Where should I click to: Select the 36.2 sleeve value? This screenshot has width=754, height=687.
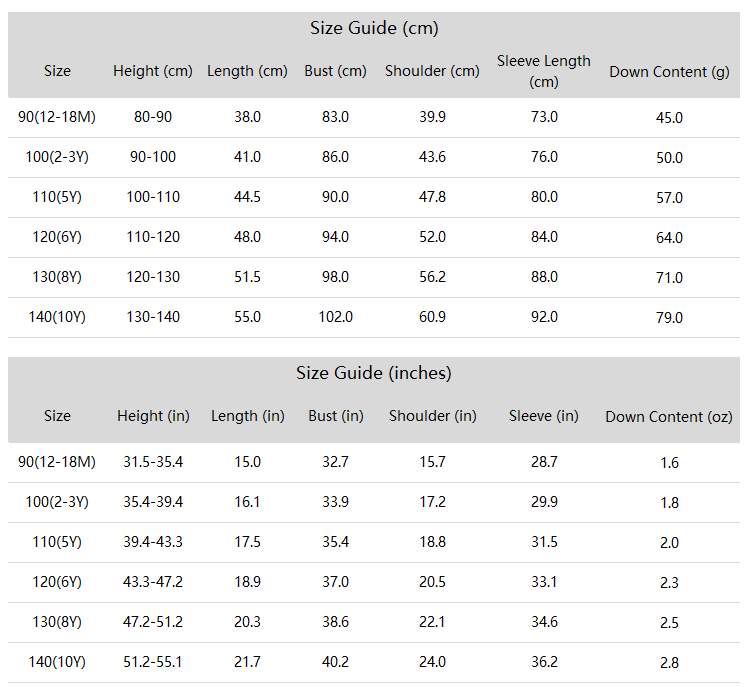(x=544, y=662)
